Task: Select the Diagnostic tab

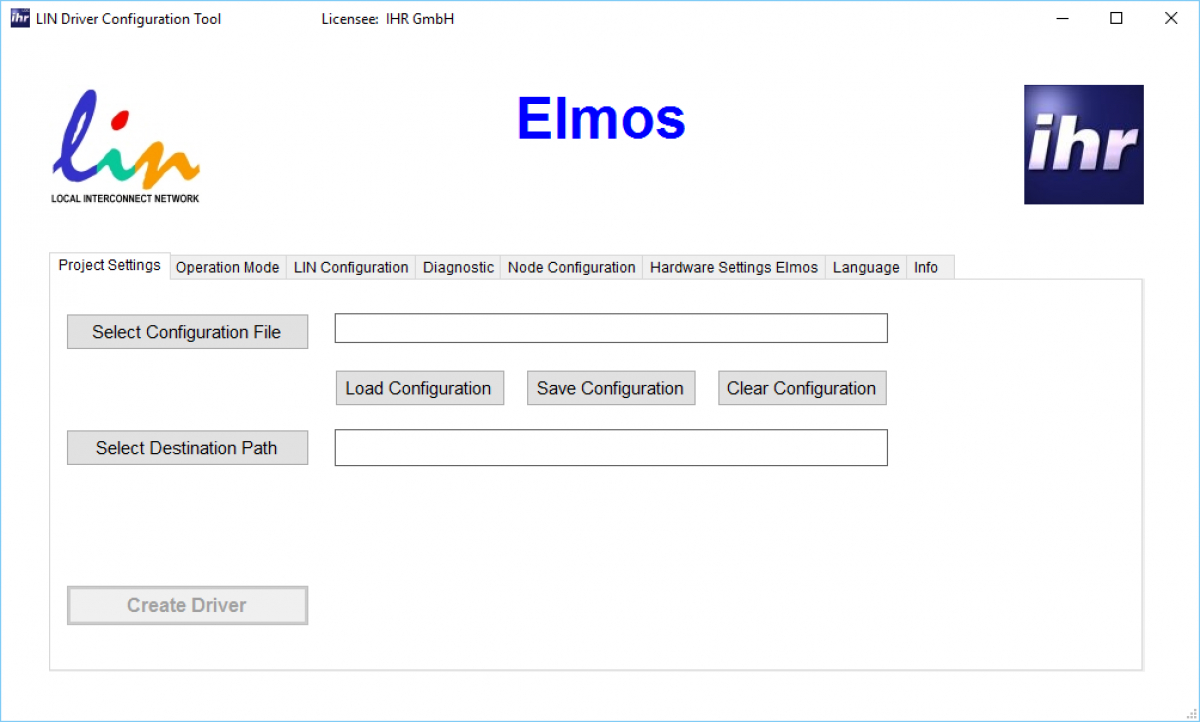Action: [x=457, y=267]
